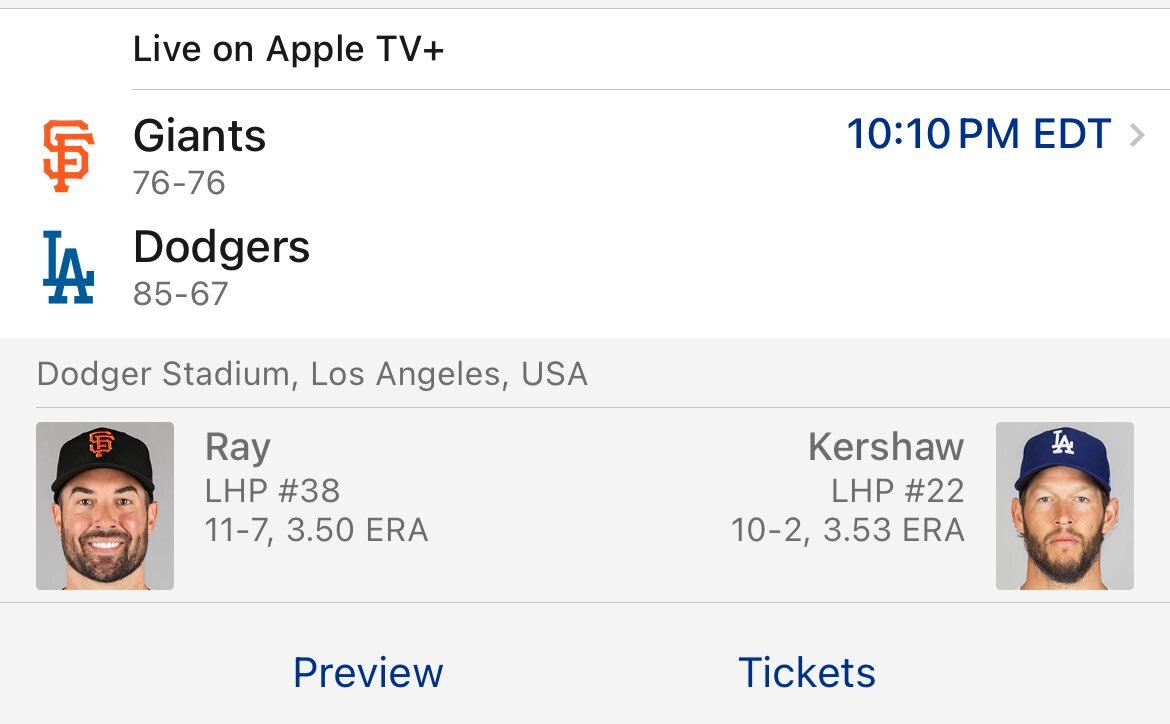Select the Ray pitcher name
The image size is (1170, 724).
point(238,447)
